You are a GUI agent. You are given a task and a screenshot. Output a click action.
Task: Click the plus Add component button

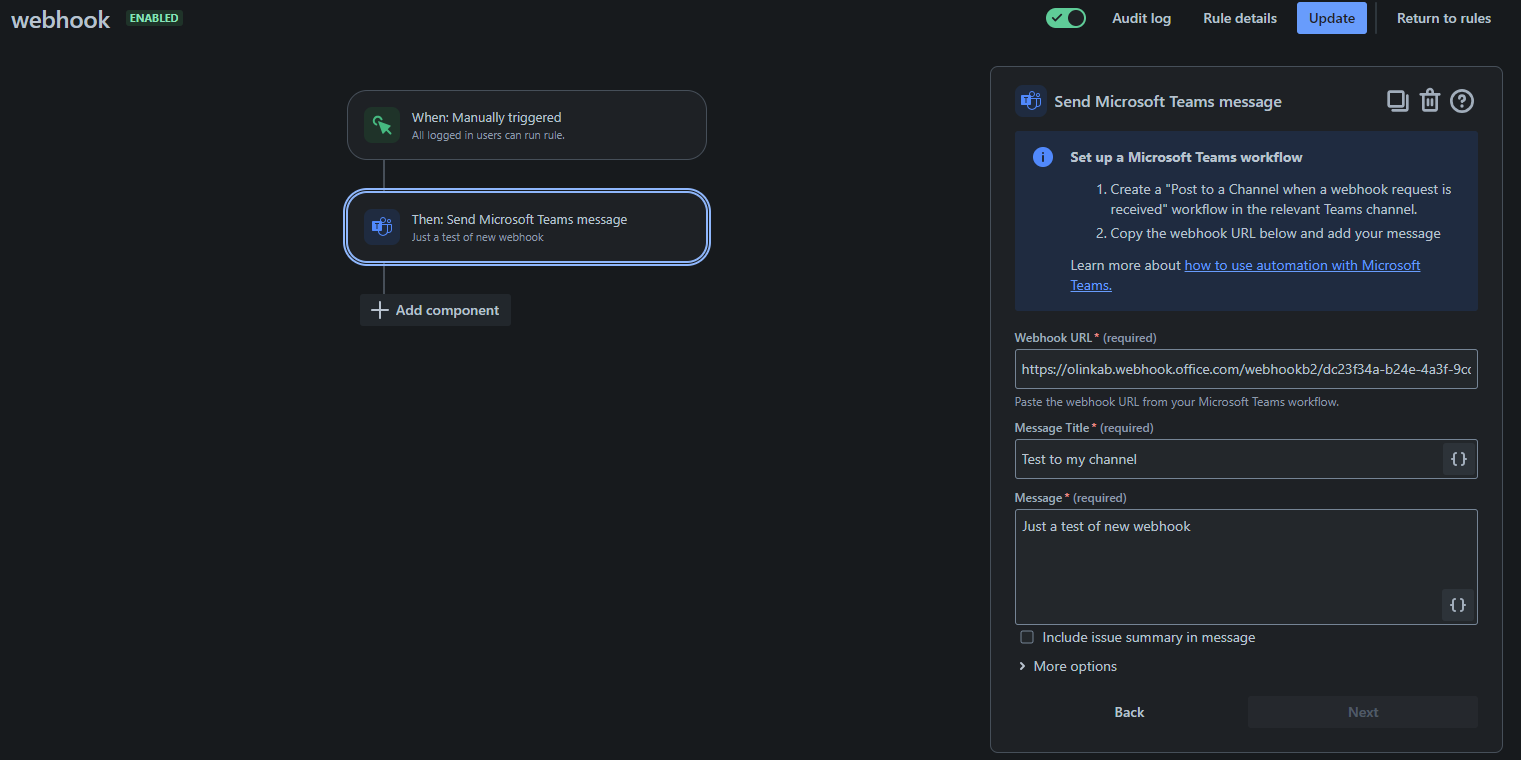[x=435, y=310]
